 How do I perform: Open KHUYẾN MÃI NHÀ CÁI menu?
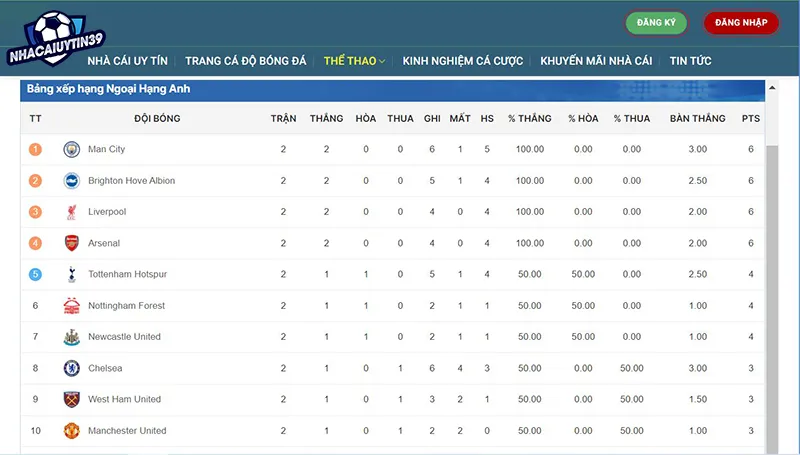[x=596, y=61]
